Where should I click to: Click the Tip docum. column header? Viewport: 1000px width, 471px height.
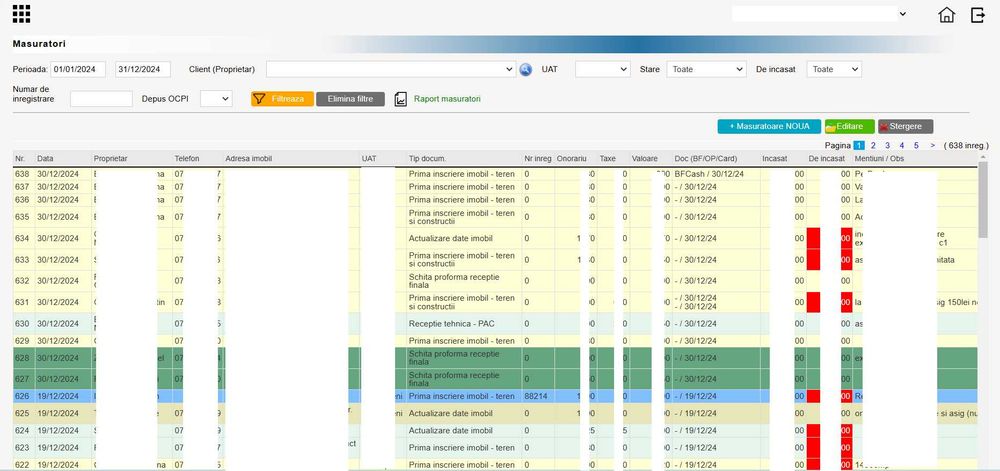click(464, 158)
